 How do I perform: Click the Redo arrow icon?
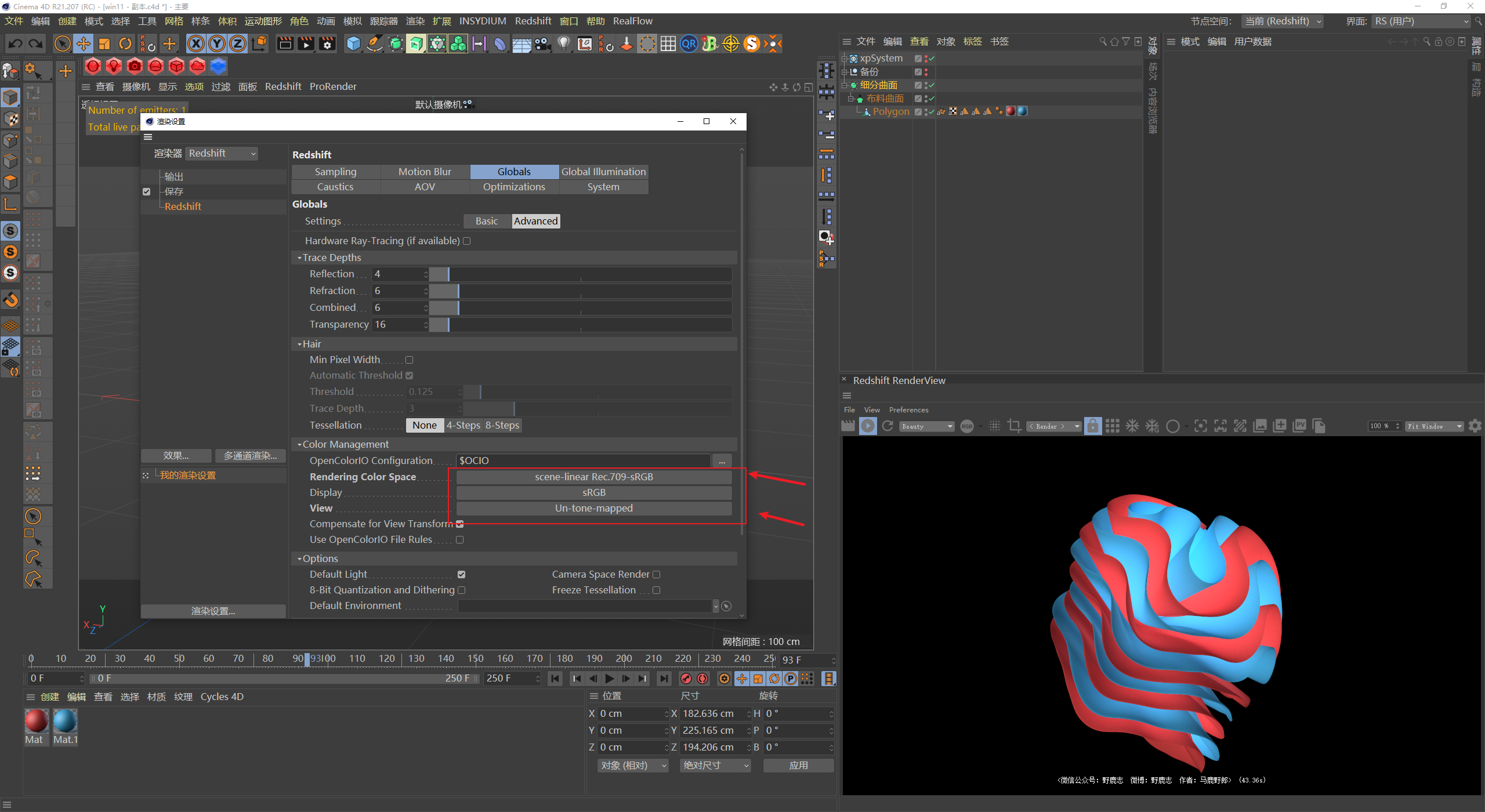point(36,43)
